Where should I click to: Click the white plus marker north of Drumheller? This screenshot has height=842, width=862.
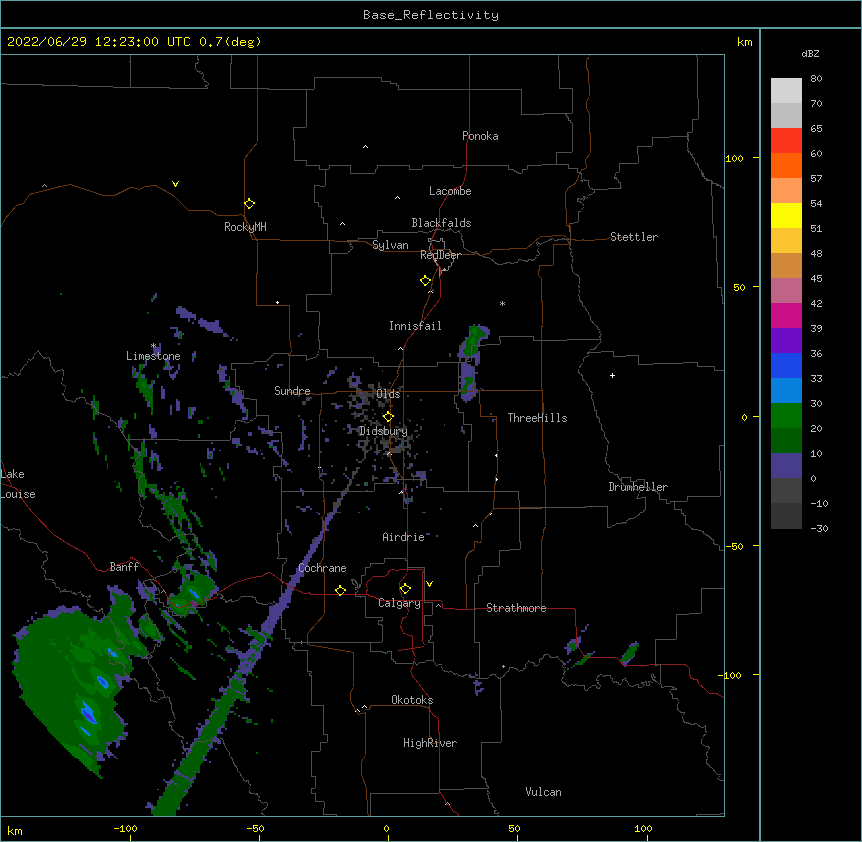pyautogui.click(x=612, y=375)
